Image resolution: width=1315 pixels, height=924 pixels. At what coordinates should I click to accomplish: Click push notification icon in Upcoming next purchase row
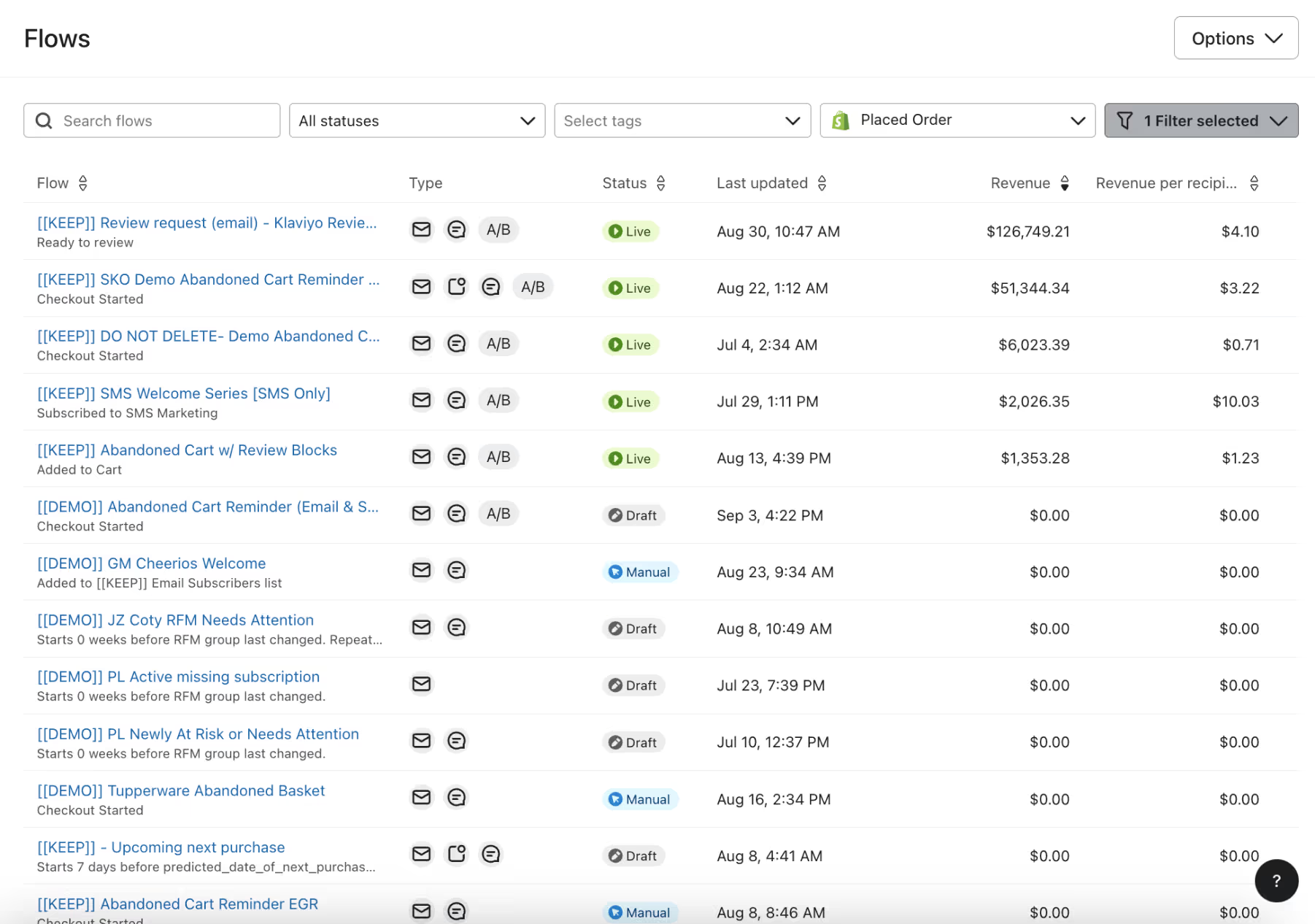pos(456,854)
